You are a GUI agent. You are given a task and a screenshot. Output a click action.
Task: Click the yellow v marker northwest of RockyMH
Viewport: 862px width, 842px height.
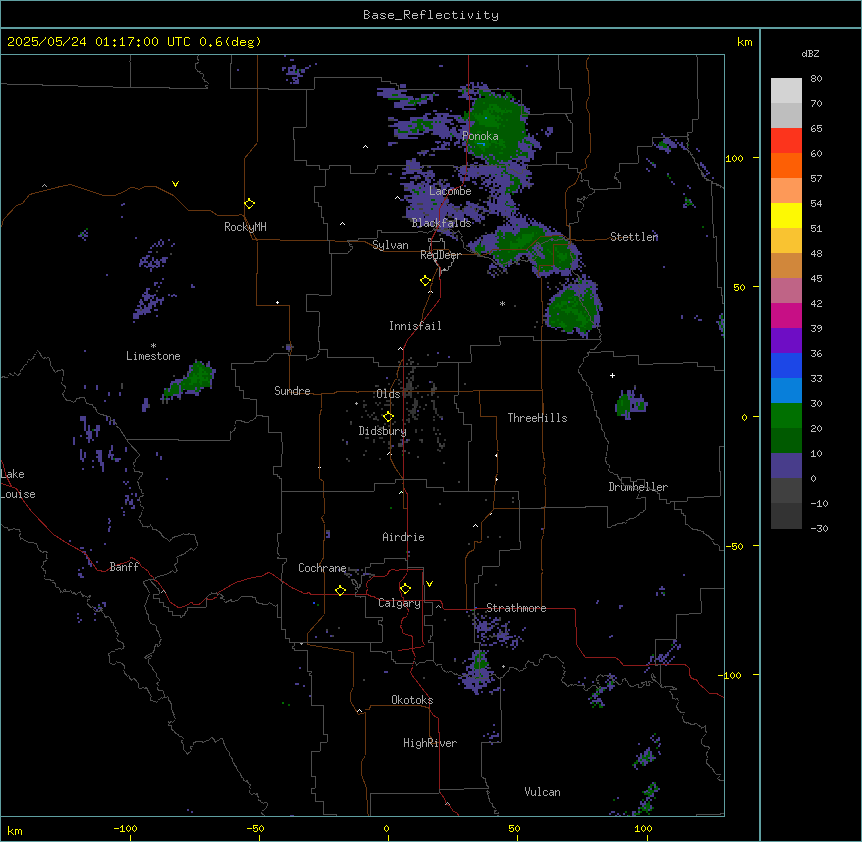[175, 184]
